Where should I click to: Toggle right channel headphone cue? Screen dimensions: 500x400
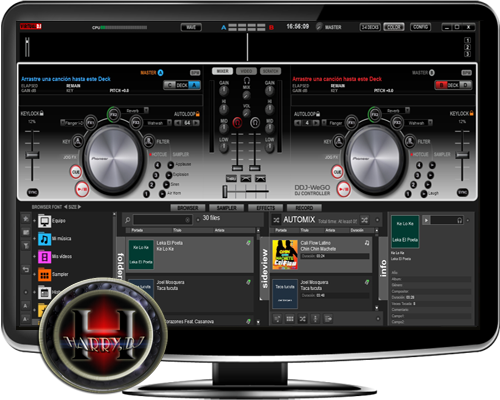coord(255,123)
